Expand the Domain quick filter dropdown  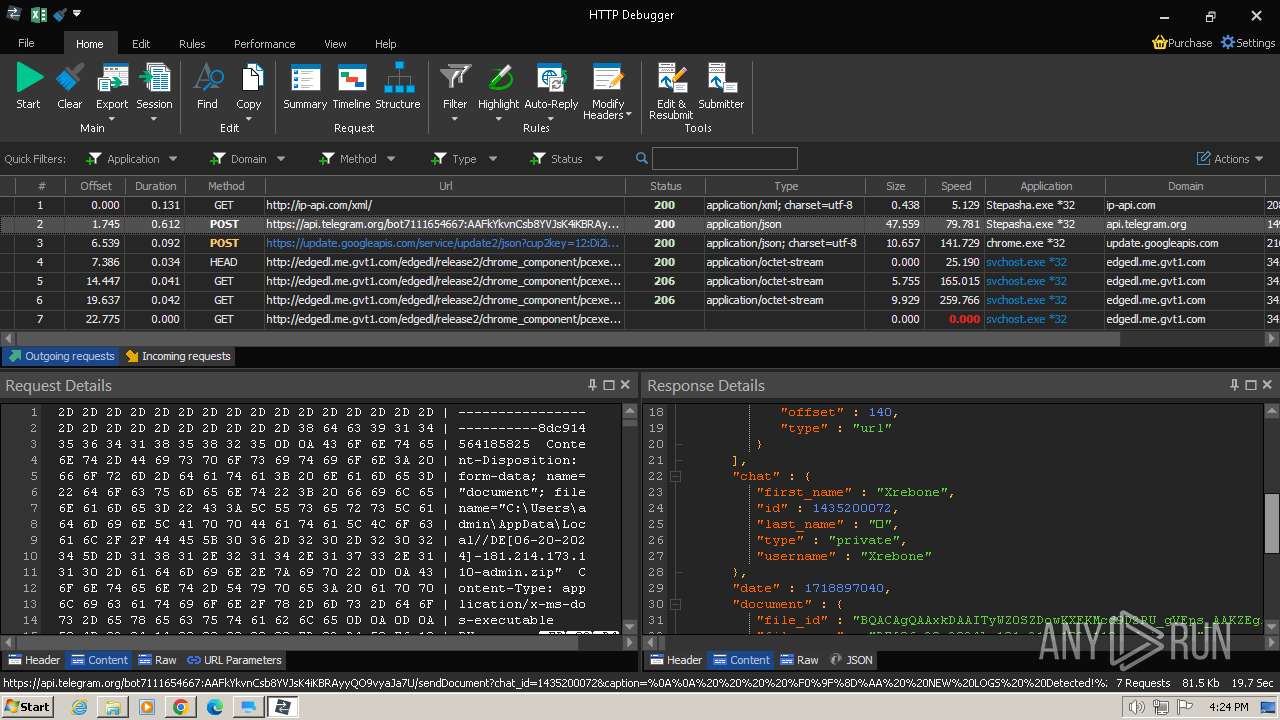click(281, 159)
